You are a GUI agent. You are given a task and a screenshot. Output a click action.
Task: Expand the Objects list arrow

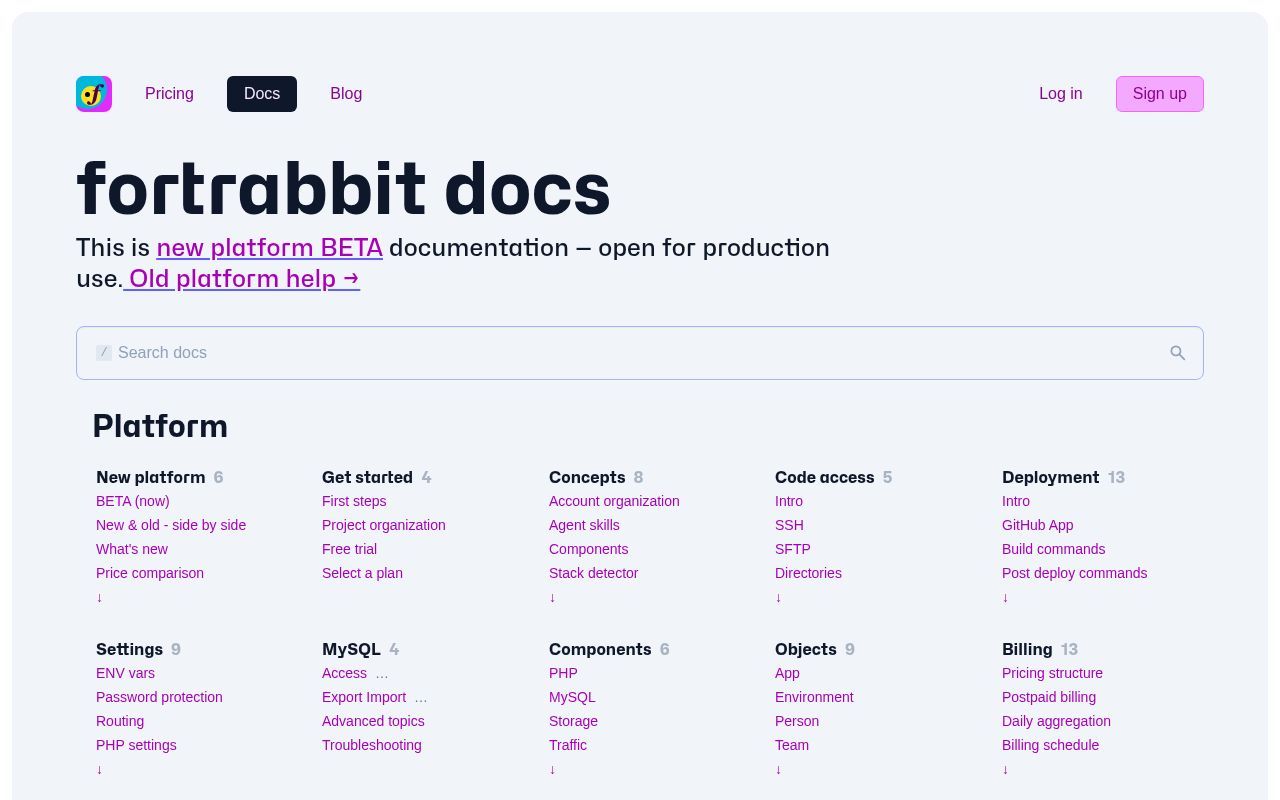778,769
